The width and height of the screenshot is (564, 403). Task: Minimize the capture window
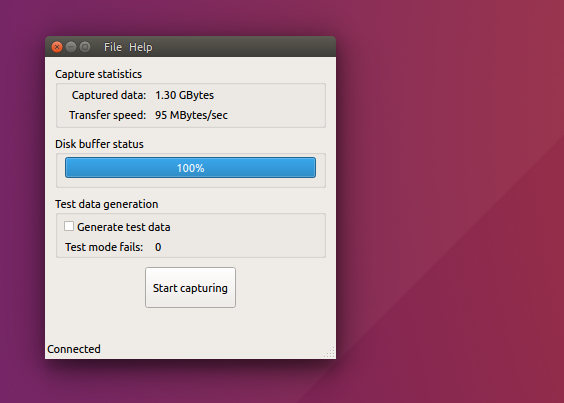(71, 47)
